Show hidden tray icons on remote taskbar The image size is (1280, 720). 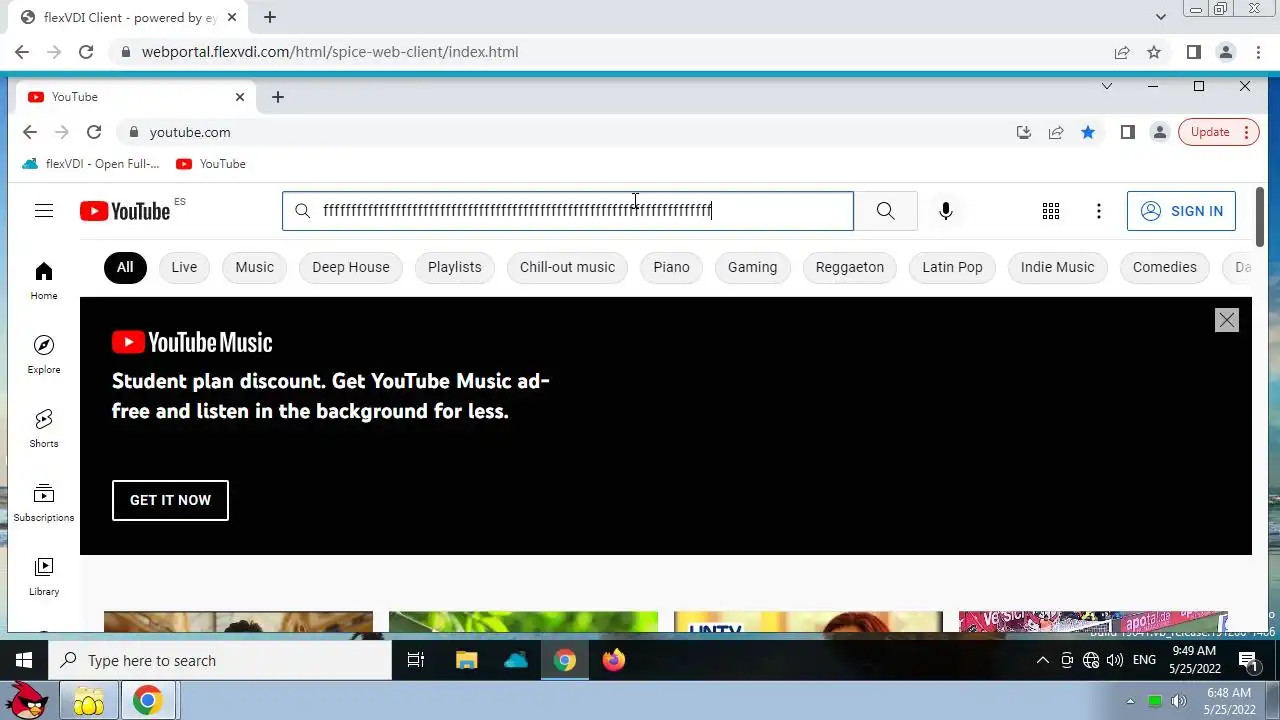(x=1042, y=660)
